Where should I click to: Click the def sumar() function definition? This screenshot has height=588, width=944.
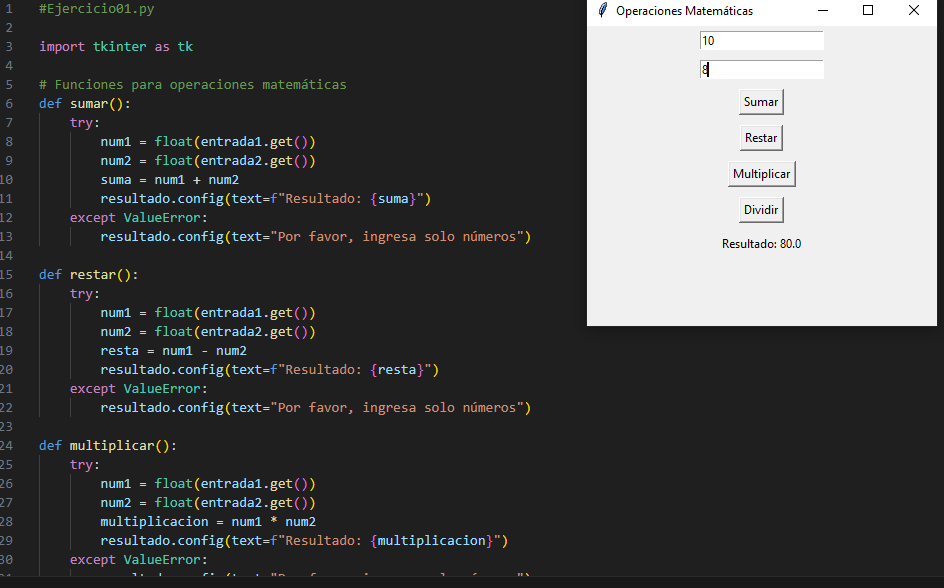[85, 103]
